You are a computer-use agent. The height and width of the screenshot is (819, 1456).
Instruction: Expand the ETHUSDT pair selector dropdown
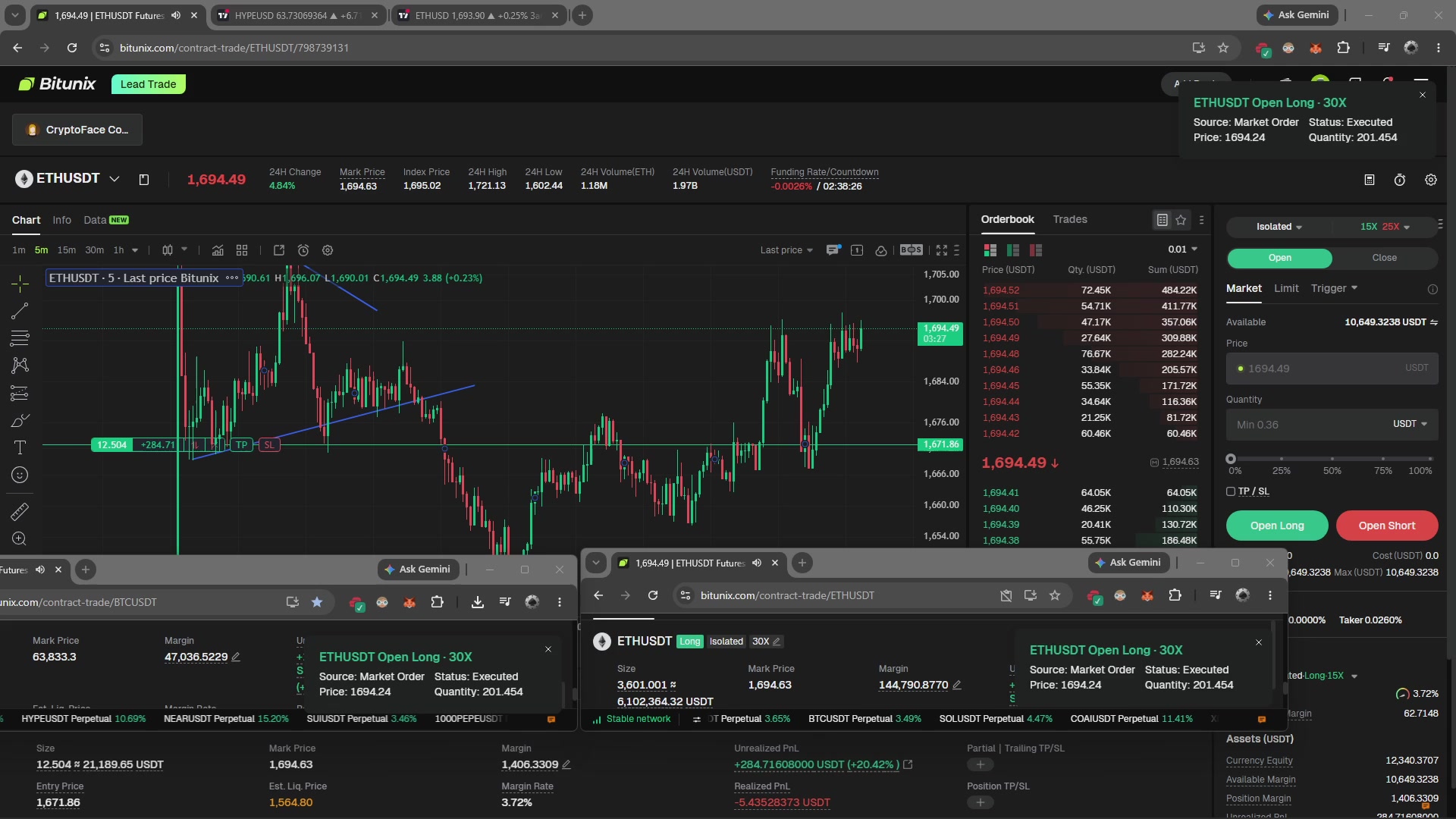click(x=115, y=179)
